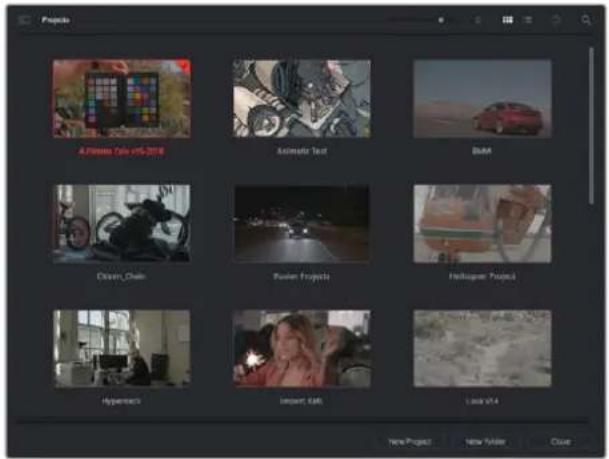Select the Citizen_Chain bicycle thumbnail

click(122, 224)
